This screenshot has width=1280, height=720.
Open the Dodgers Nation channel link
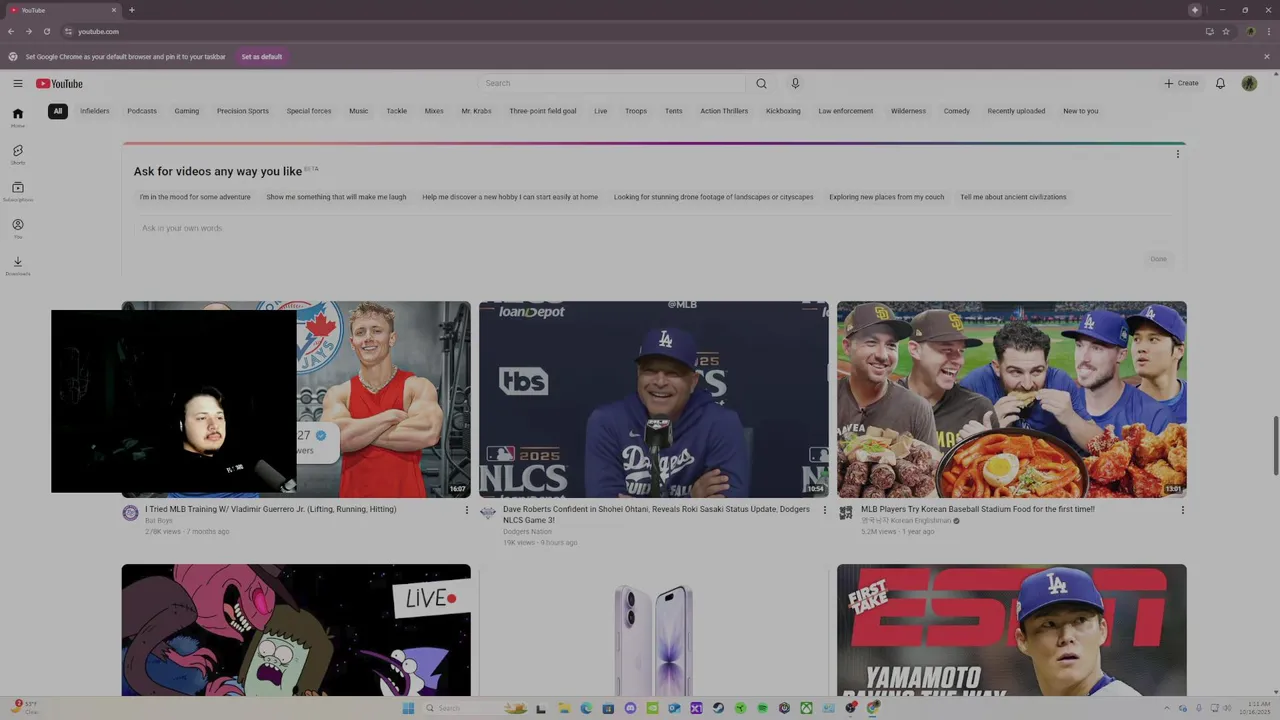[x=527, y=531]
